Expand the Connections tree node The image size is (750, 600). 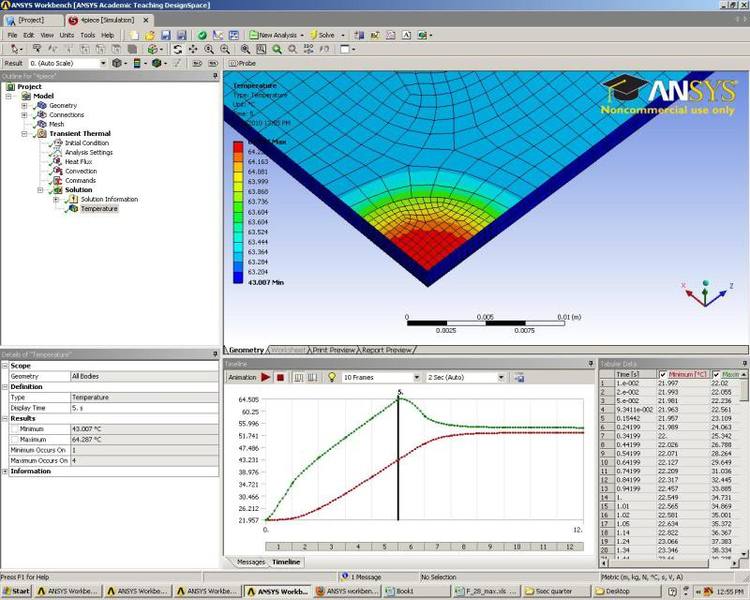pos(24,115)
